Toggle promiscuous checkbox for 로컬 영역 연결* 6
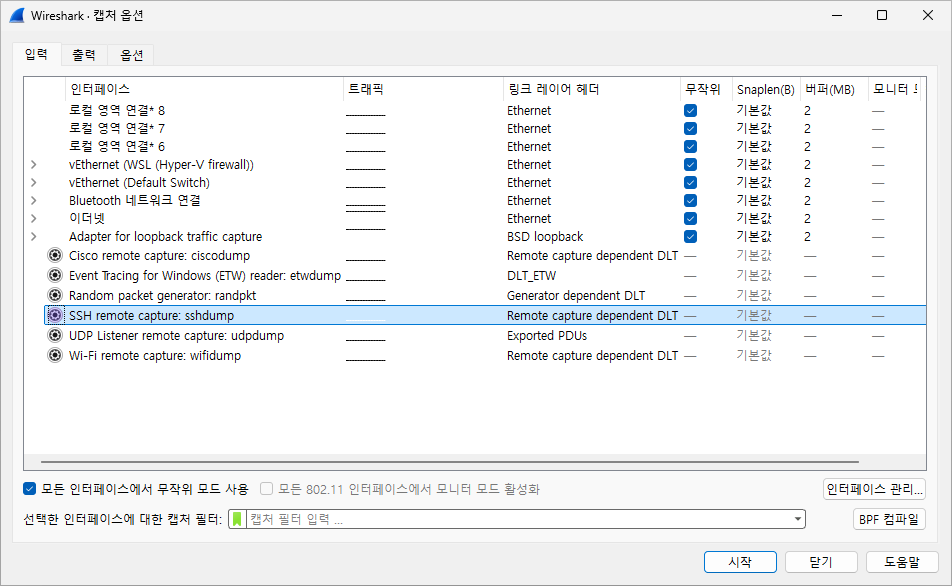 pyautogui.click(x=690, y=146)
